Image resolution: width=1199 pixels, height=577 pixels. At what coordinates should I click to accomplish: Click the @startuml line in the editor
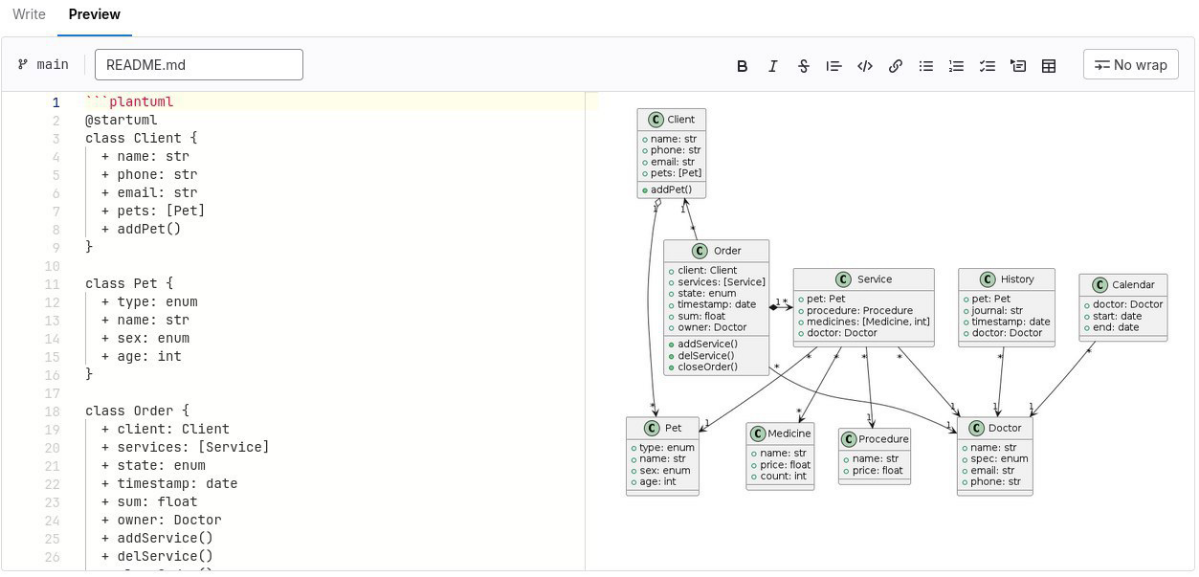[x=121, y=120]
